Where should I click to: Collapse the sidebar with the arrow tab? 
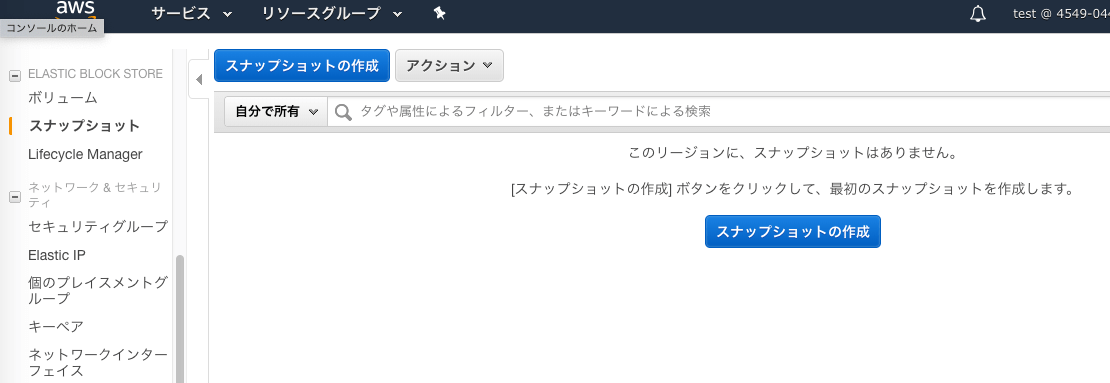tap(198, 80)
